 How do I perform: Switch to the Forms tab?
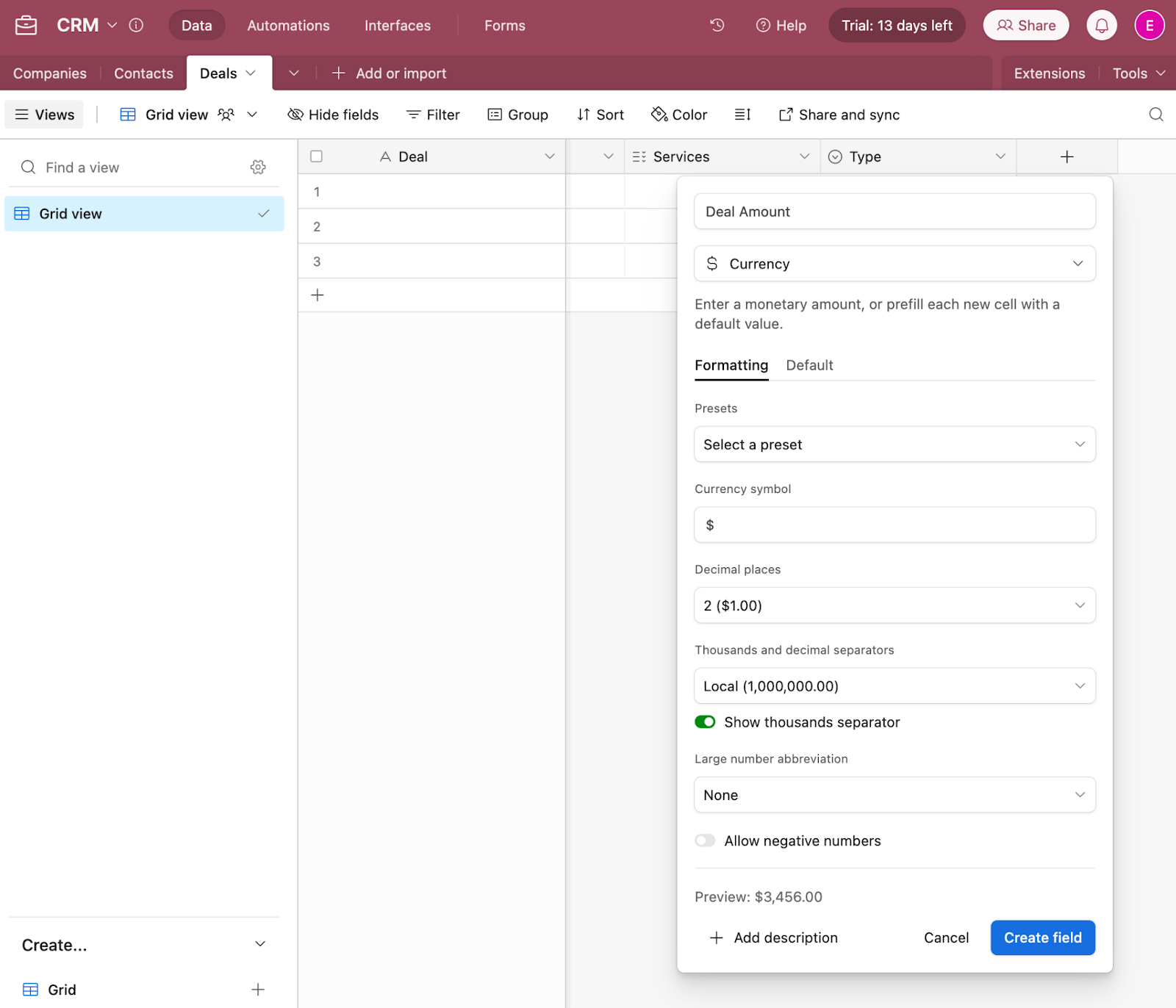point(505,26)
